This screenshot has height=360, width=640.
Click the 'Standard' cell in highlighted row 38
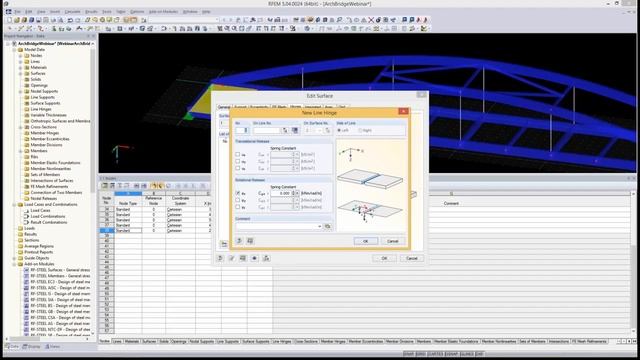(x=128, y=231)
